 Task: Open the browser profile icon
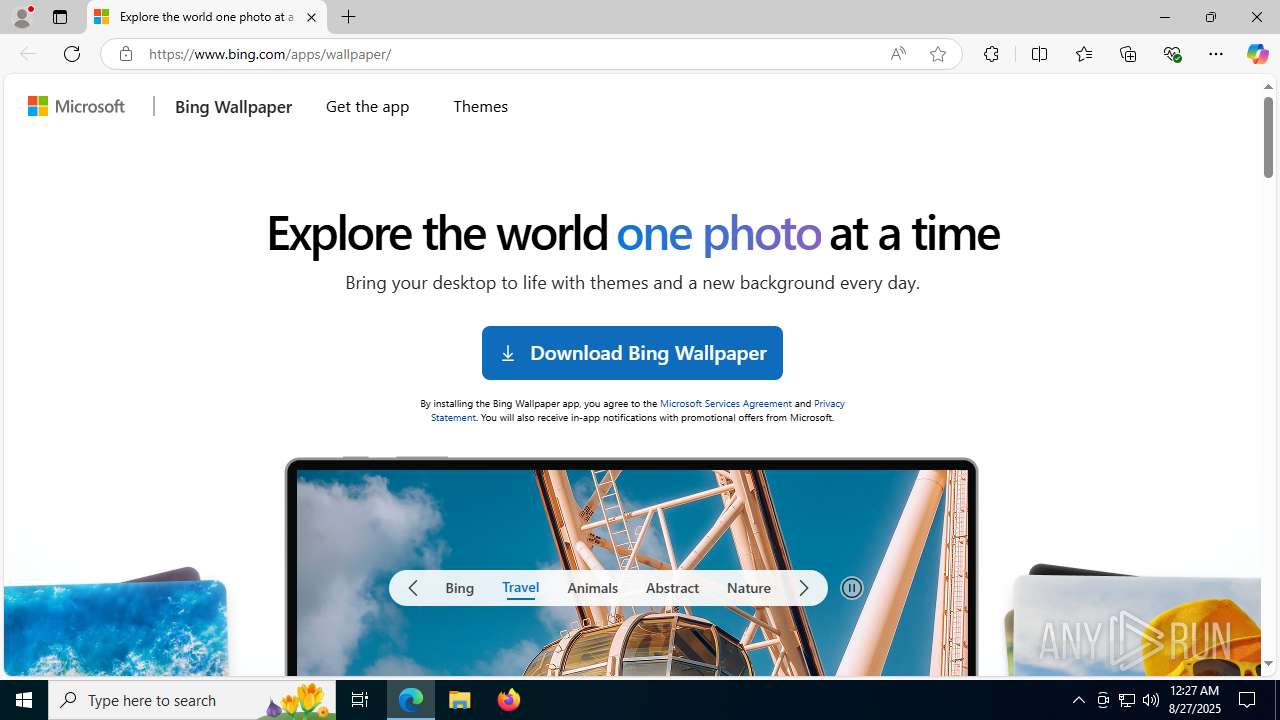click(x=22, y=17)
